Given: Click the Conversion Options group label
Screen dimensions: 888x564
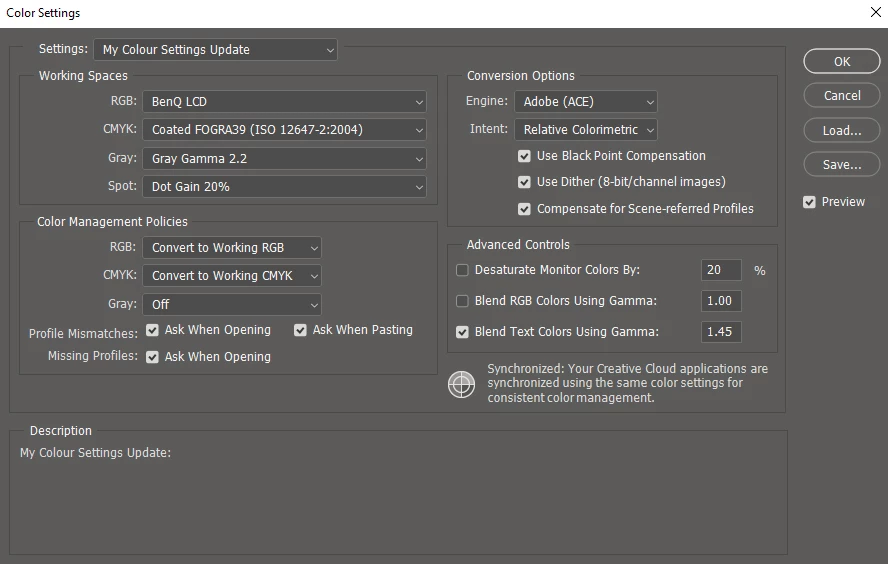Looking at the screenshot, I should pos(520,76).
